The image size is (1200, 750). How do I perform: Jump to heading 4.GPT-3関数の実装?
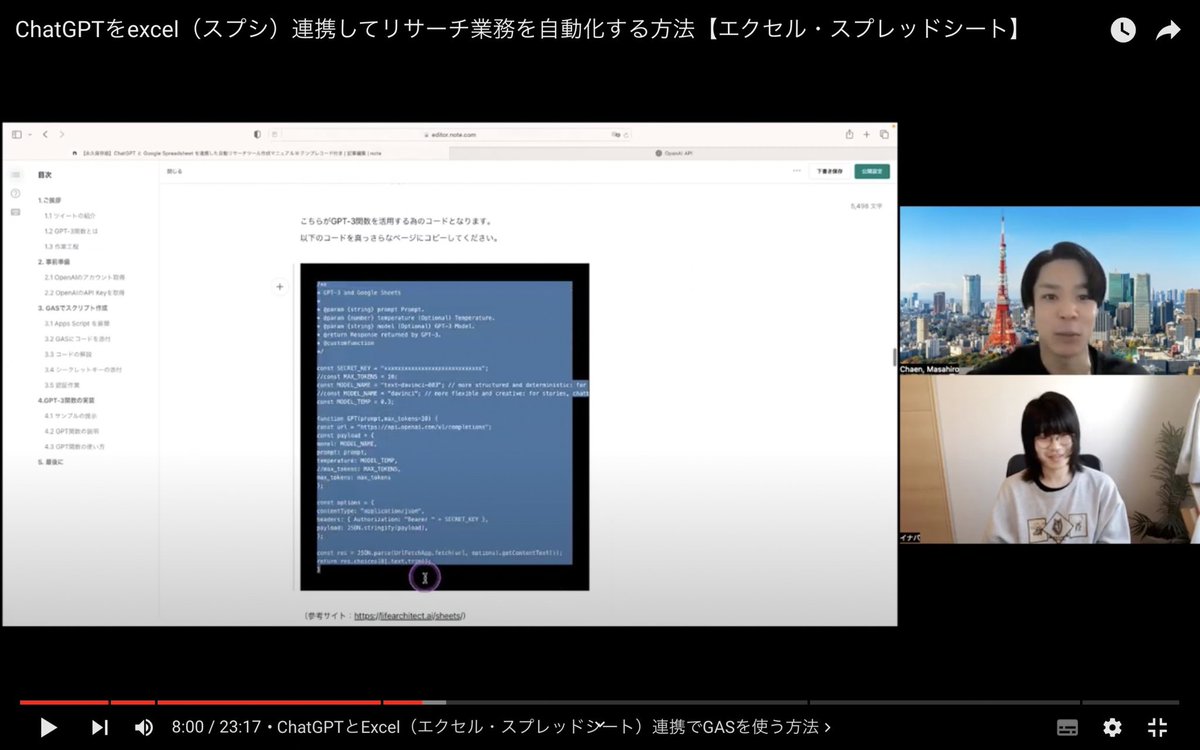pos(68,400)
